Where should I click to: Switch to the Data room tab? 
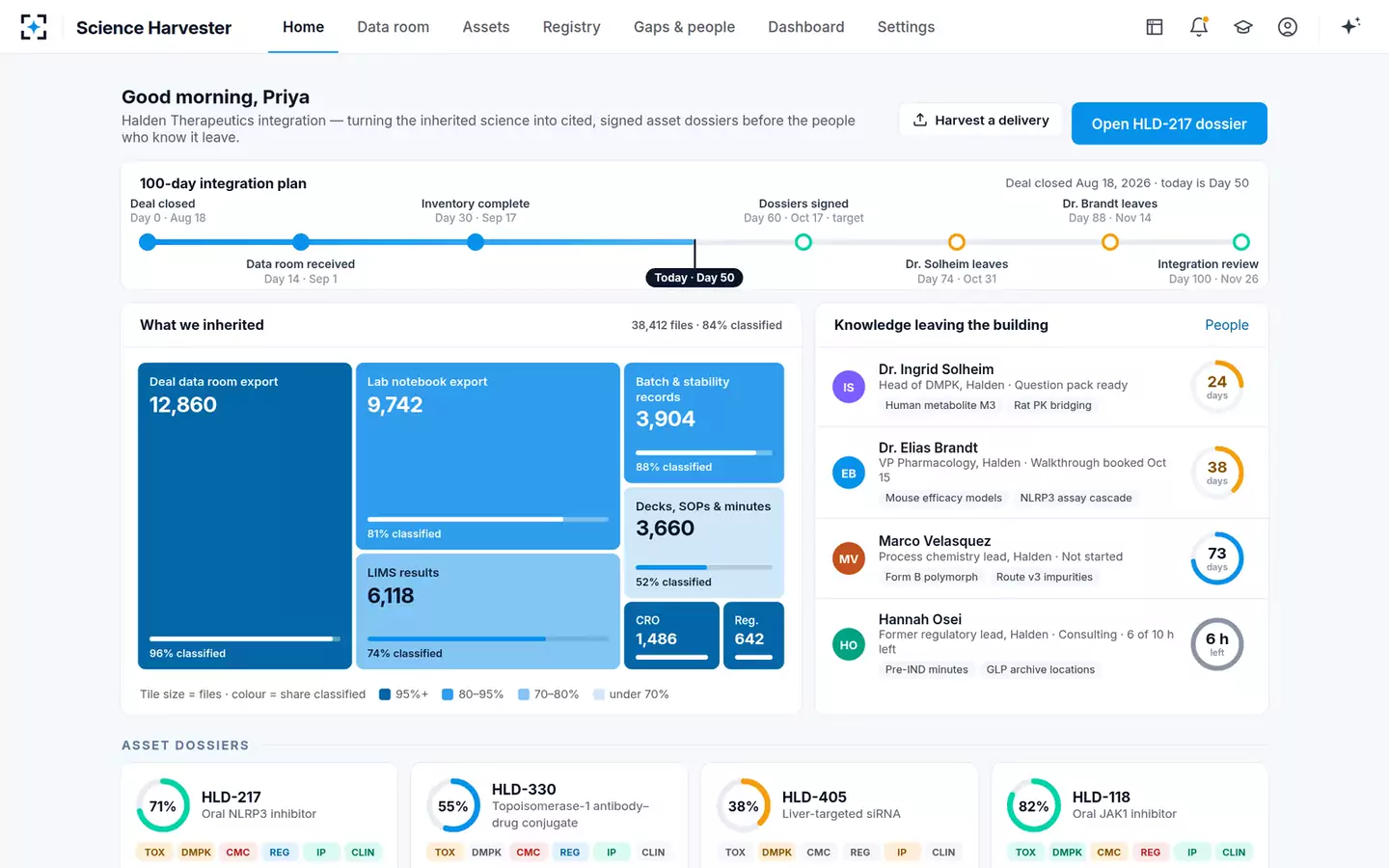(x=394, y=27)
